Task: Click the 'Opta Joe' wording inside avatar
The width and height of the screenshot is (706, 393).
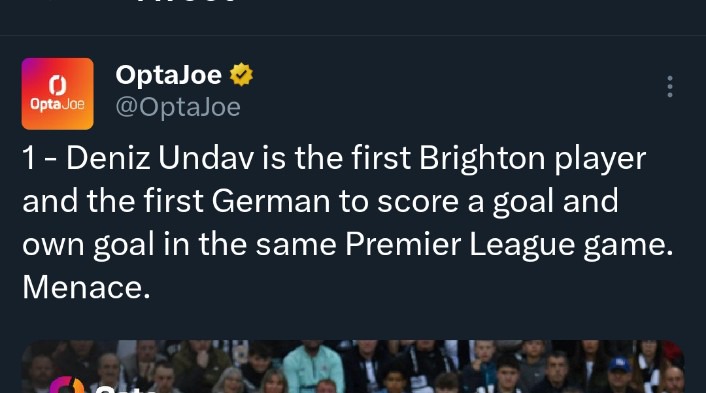Action: [x=58, y=104]
